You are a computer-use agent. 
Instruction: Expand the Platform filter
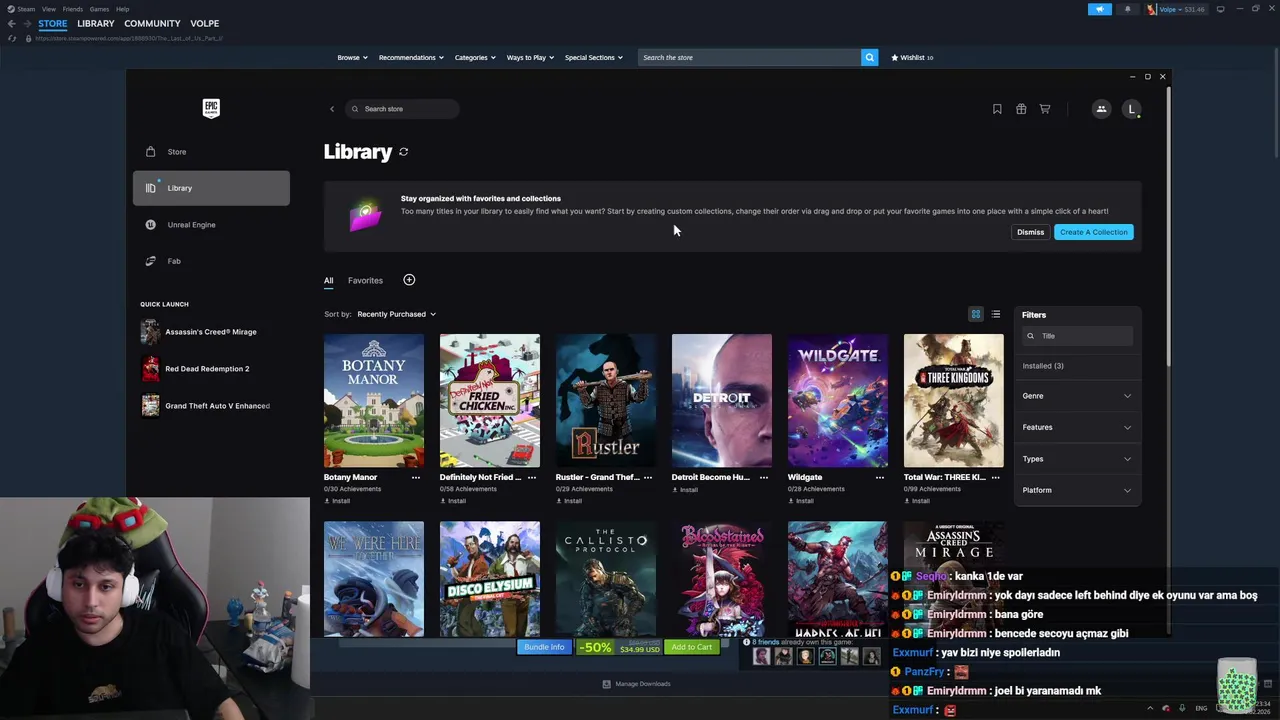[1078, 490]
